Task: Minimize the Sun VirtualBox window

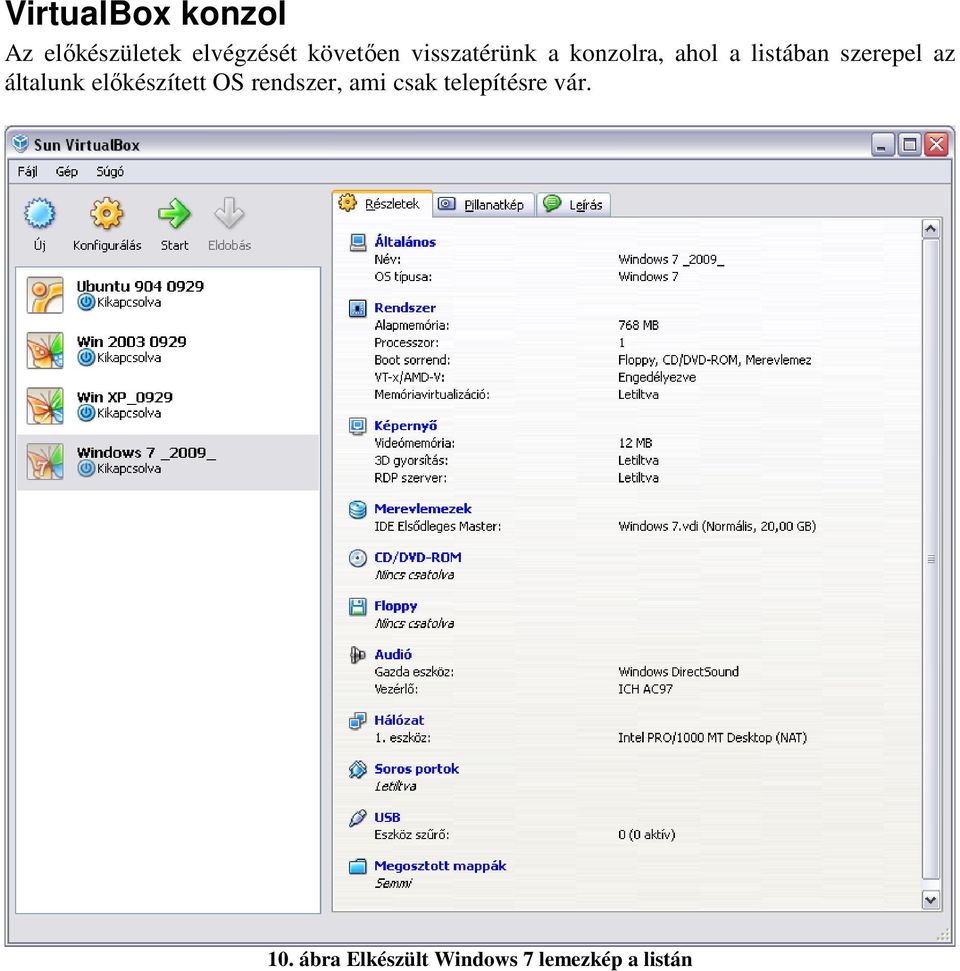Action: [x=882, y=144]
